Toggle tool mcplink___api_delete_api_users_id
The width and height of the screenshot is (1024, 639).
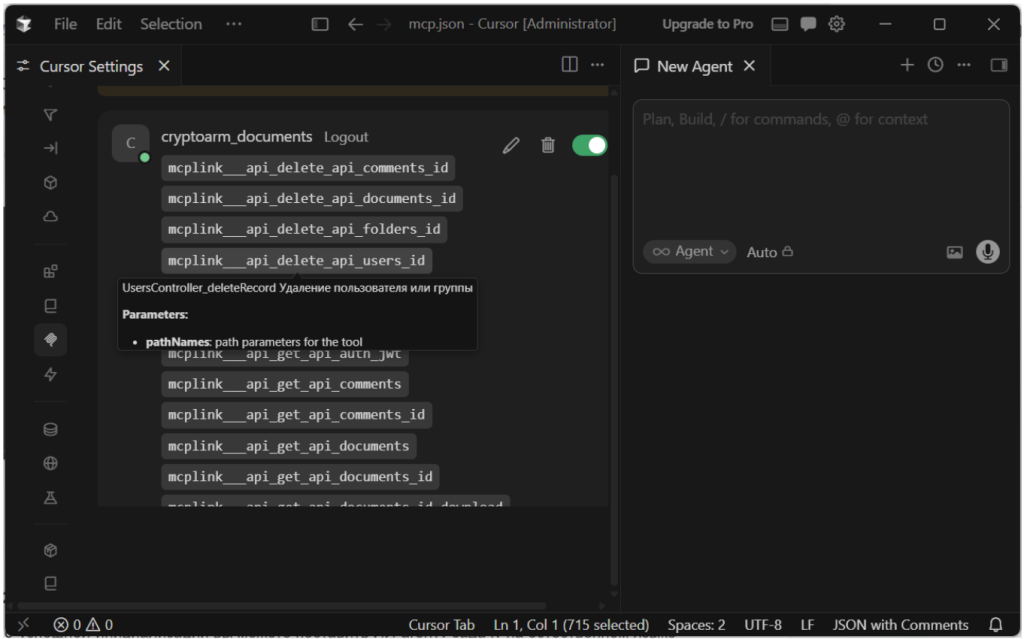coord(296,261)
